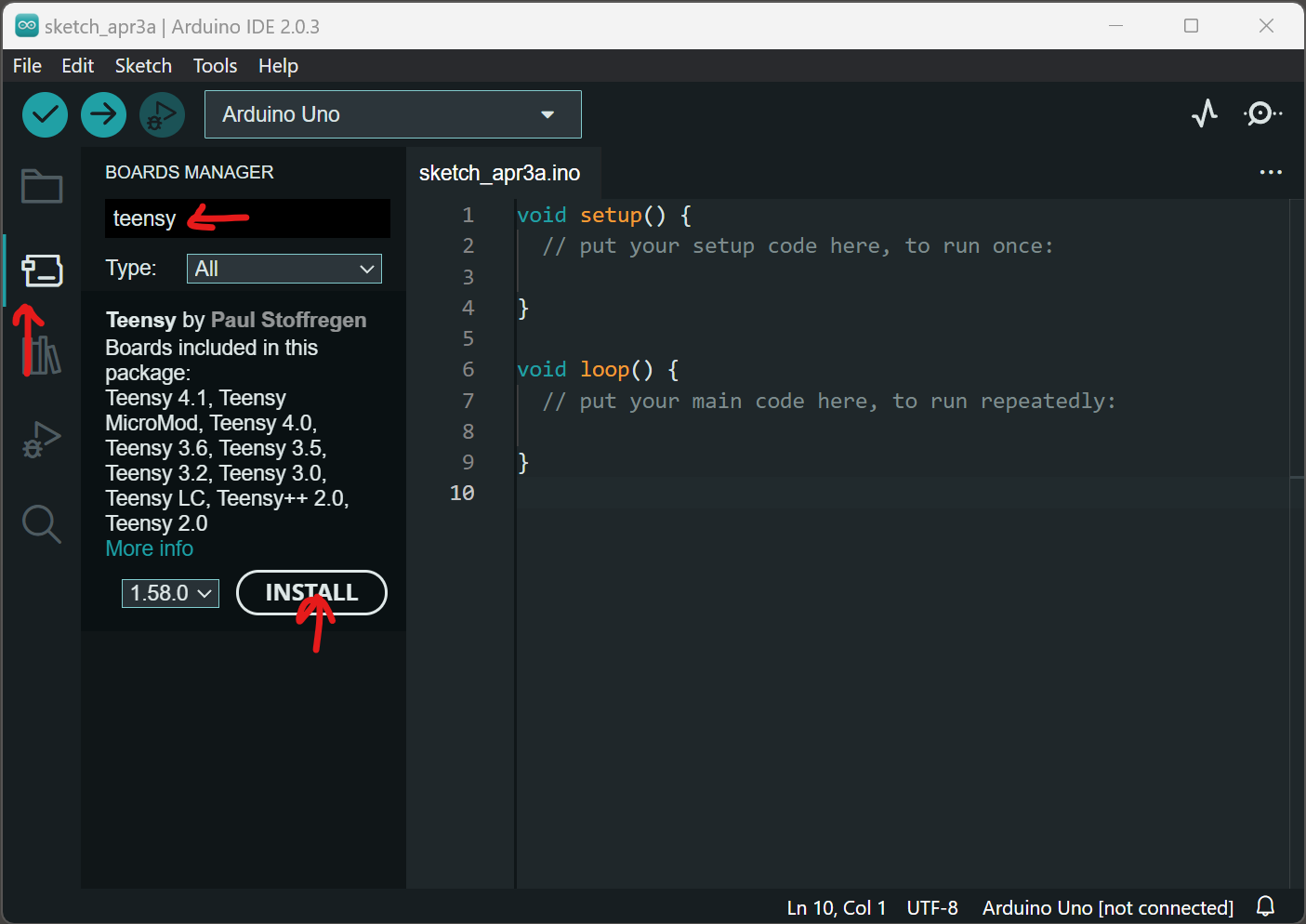Open the Serial Plotter
Screen dimensions: 1306x924
1205,113
